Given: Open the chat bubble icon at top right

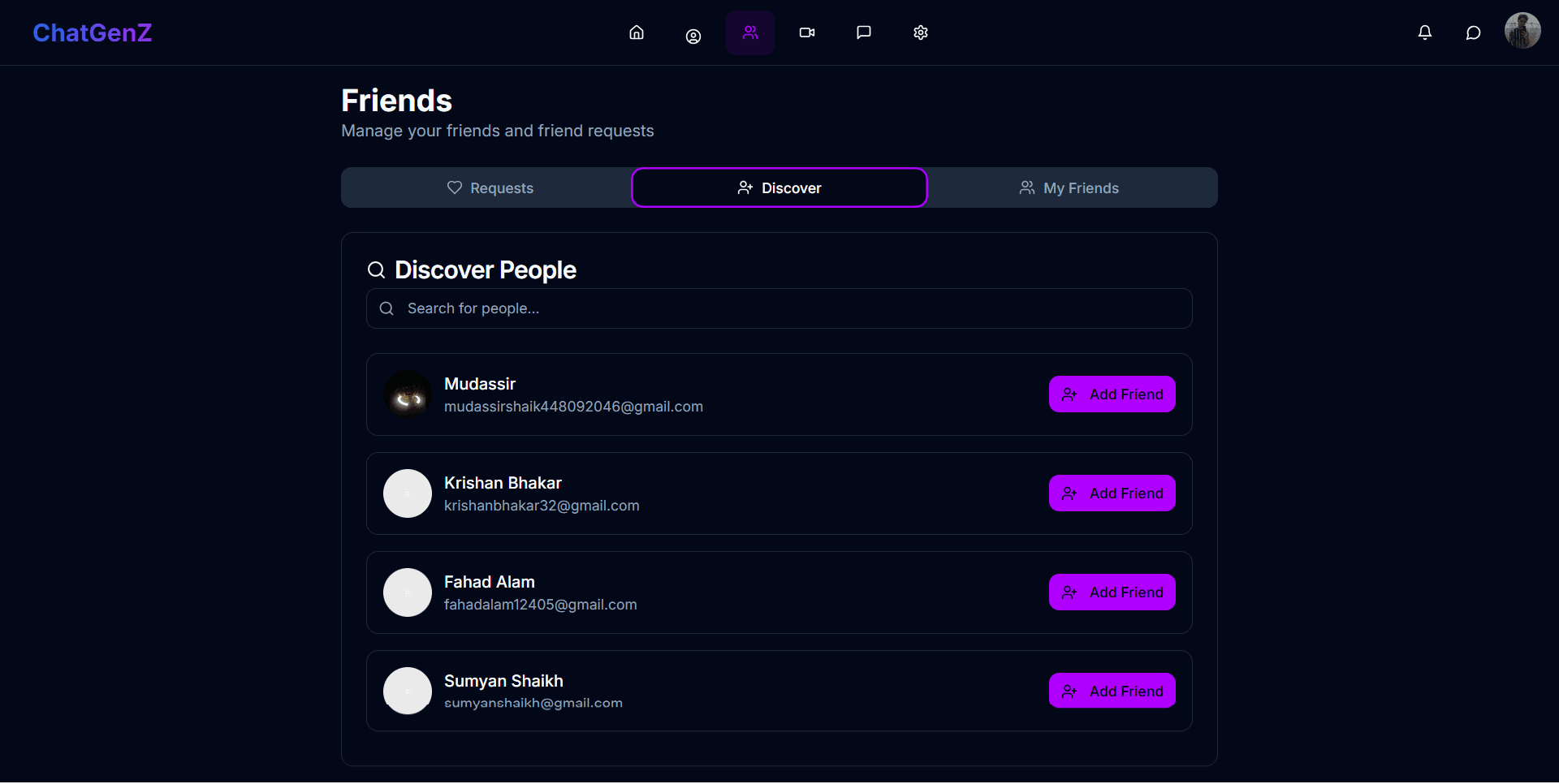Looking at the screenshot, I should point(1473,32).
